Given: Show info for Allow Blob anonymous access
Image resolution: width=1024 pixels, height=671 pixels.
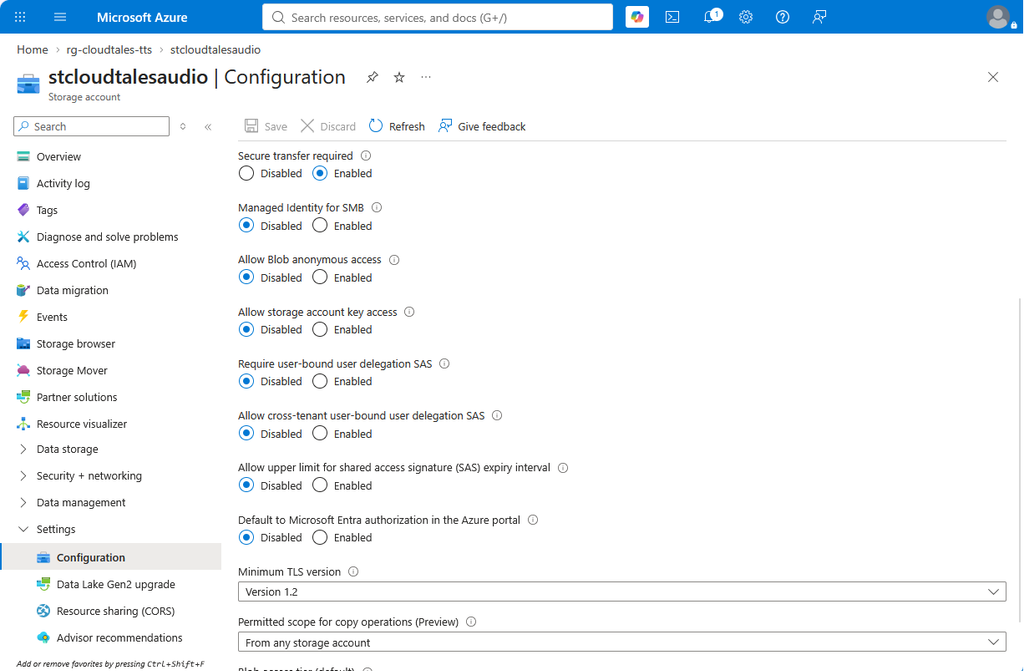Looking at the screenshot, I should 394,259.
